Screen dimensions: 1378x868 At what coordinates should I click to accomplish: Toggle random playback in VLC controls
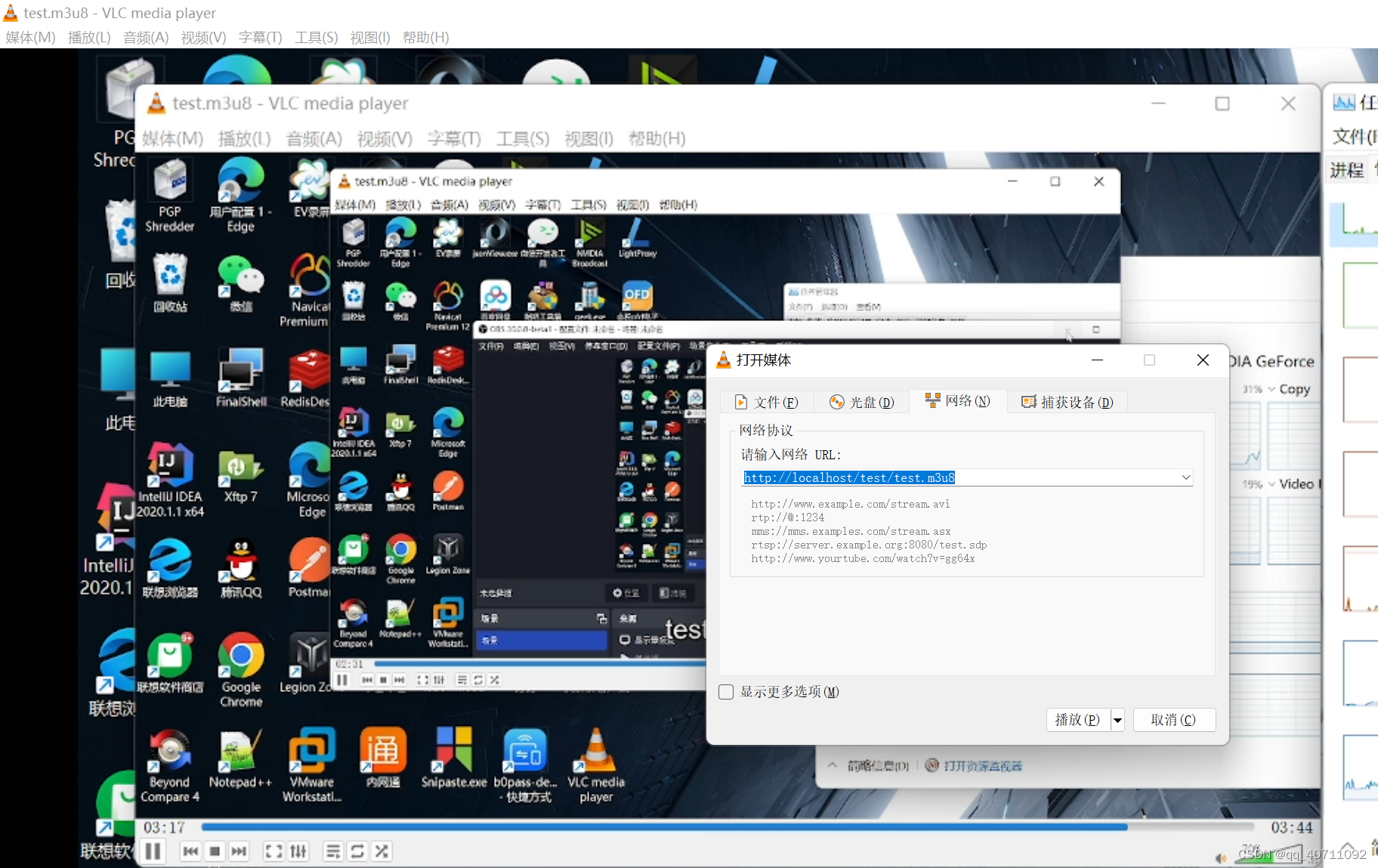382,851
